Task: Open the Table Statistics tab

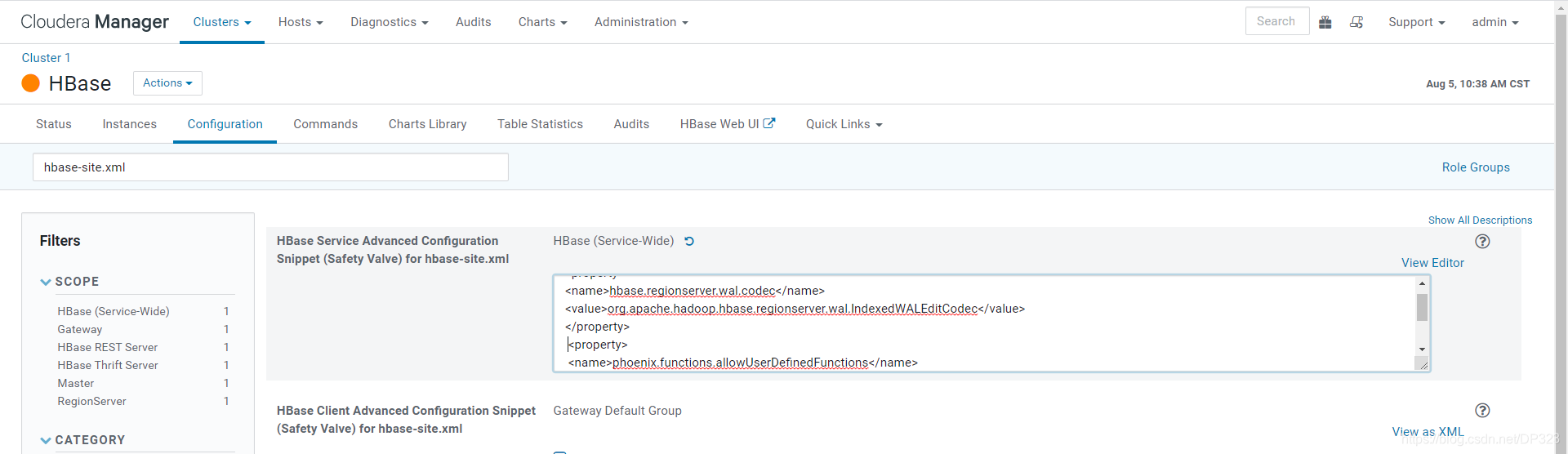Action: point(540,124)
